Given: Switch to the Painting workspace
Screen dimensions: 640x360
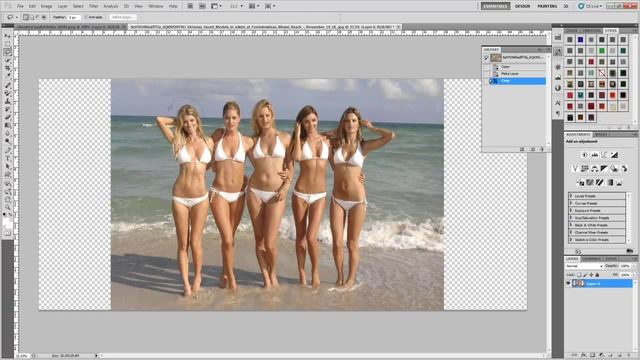Looking at the screenshot, I should click(547, 6).
